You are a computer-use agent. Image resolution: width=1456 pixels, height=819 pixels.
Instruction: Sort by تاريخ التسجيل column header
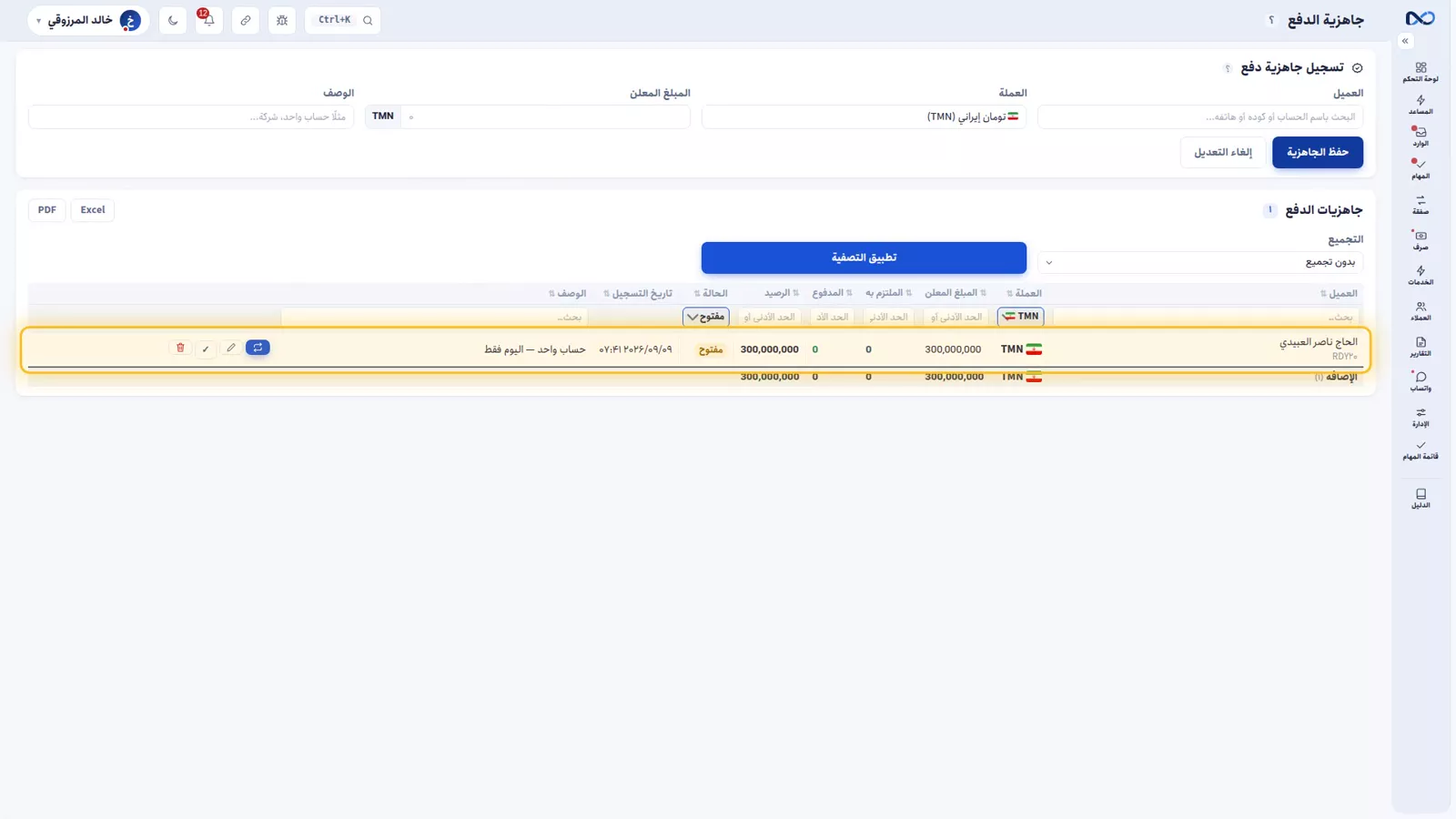click(638, 293)
